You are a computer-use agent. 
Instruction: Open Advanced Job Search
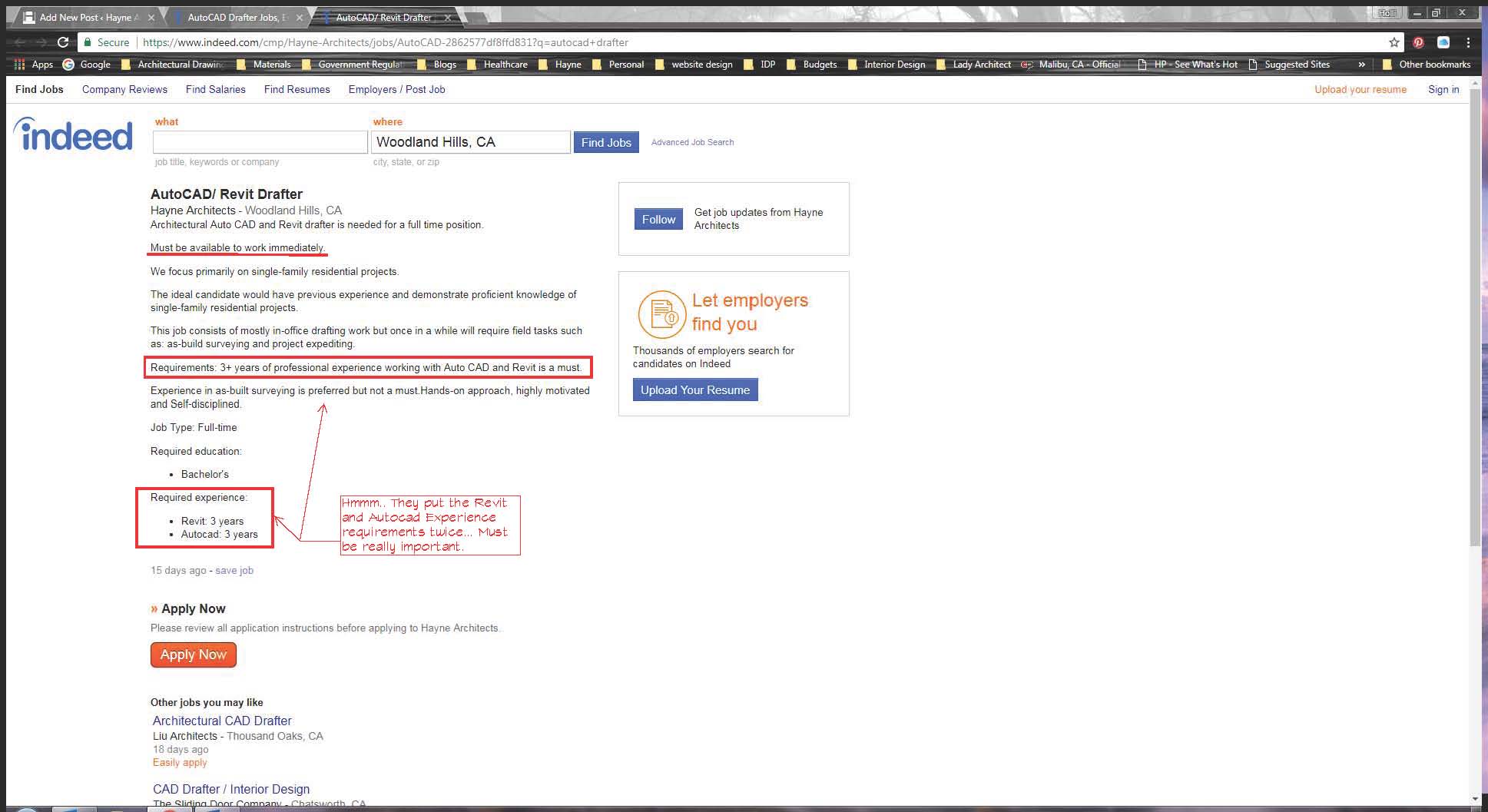[692, 142]
